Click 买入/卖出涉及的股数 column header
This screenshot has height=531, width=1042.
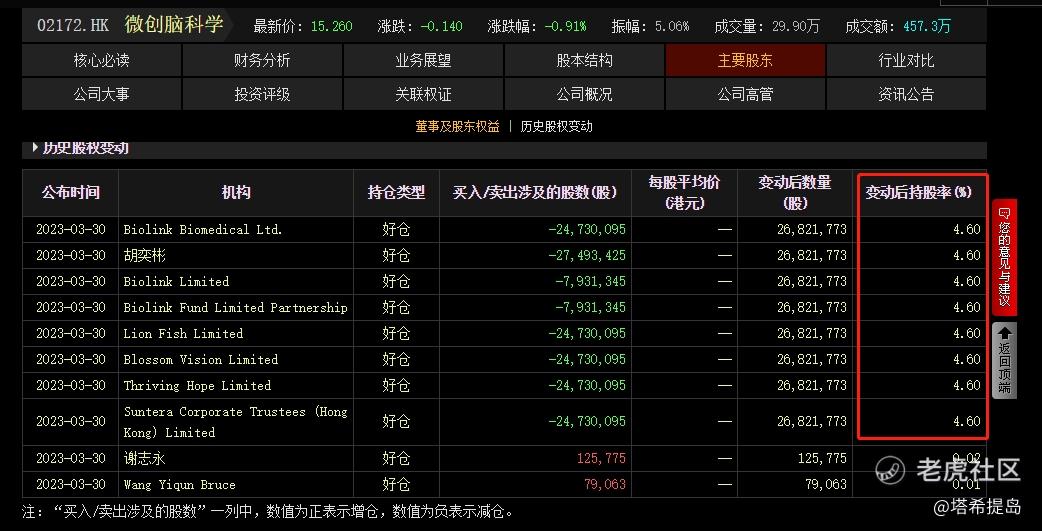click(535, 193)
